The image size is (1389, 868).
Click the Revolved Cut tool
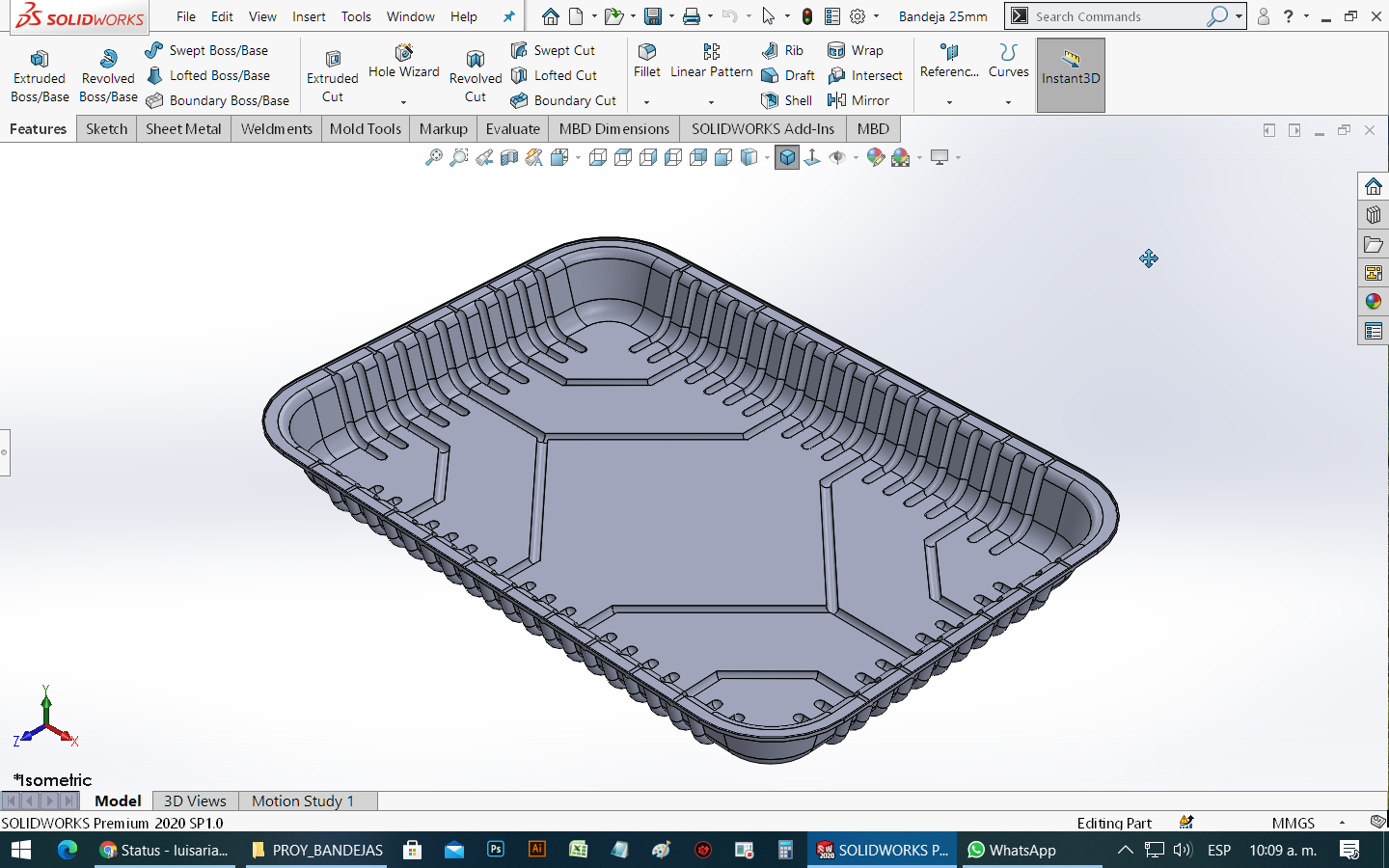tap(476, 75)
